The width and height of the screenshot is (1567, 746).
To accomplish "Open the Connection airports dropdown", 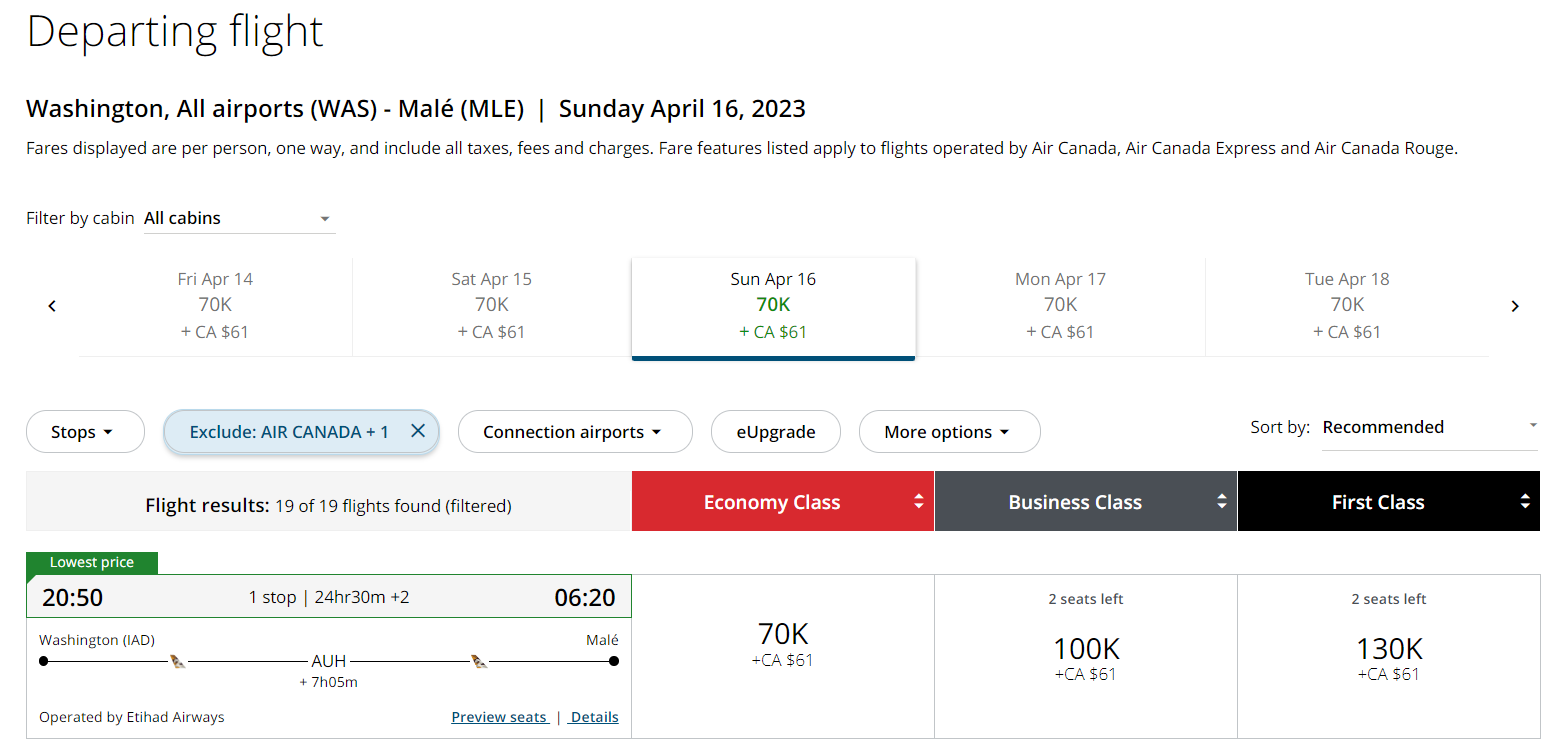I will coord(575,431).
